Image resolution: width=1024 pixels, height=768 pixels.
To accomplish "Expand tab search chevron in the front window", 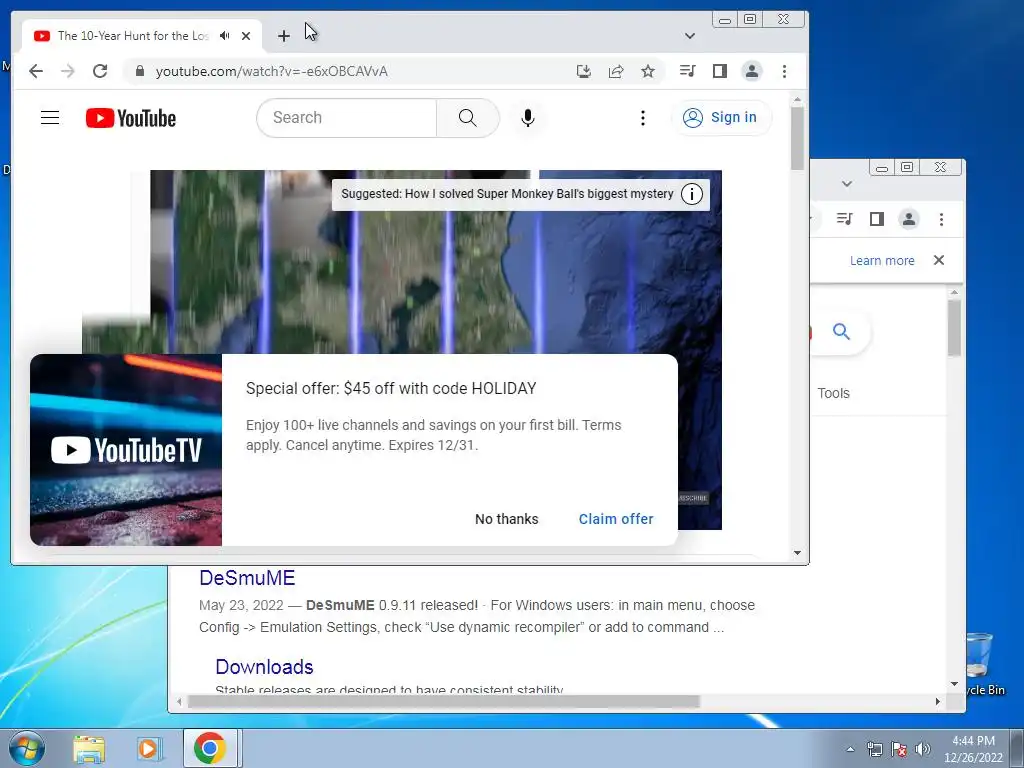I will pos(690,36).
